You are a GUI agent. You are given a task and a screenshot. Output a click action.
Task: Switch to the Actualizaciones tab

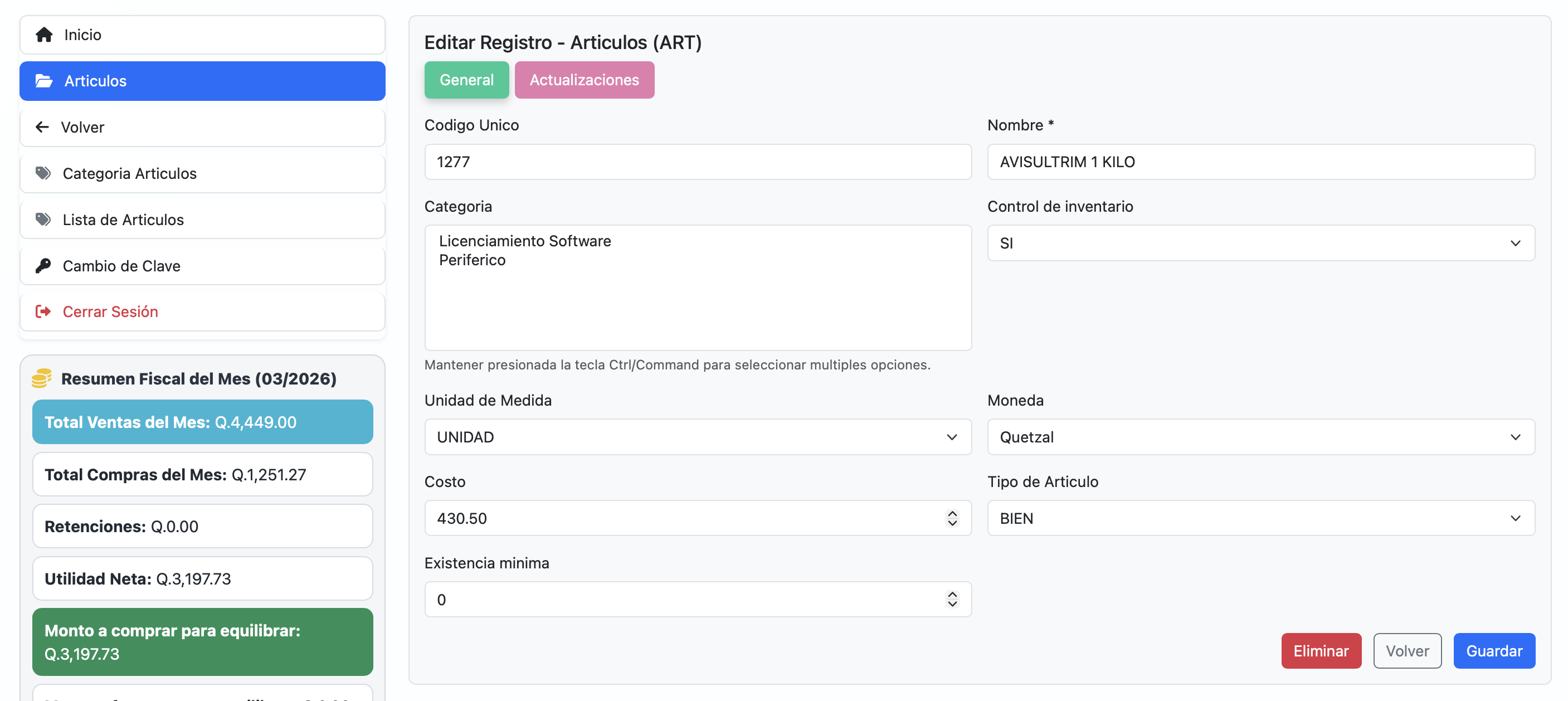click(x=584, y=80)
